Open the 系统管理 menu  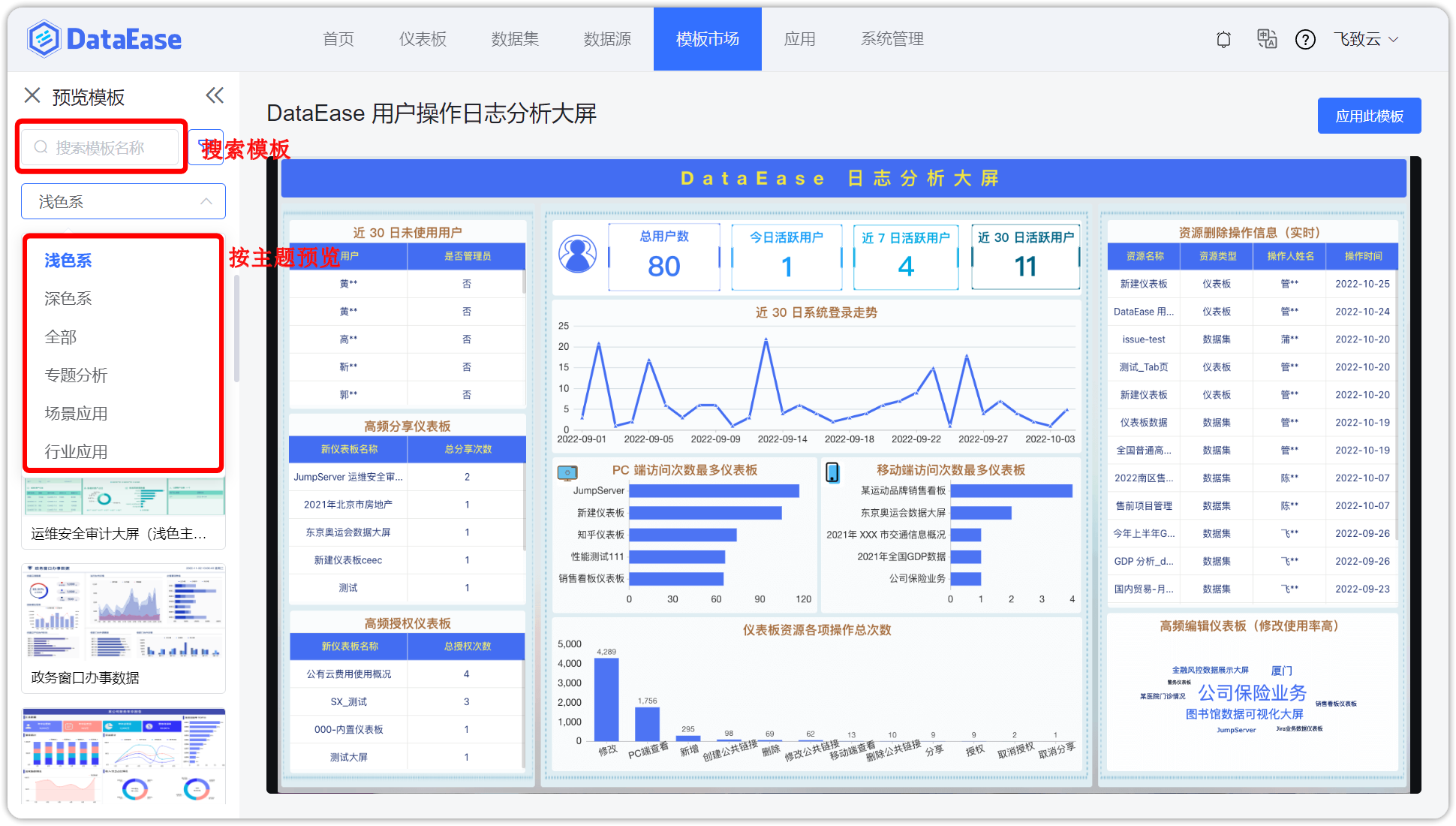pos(892,39)
